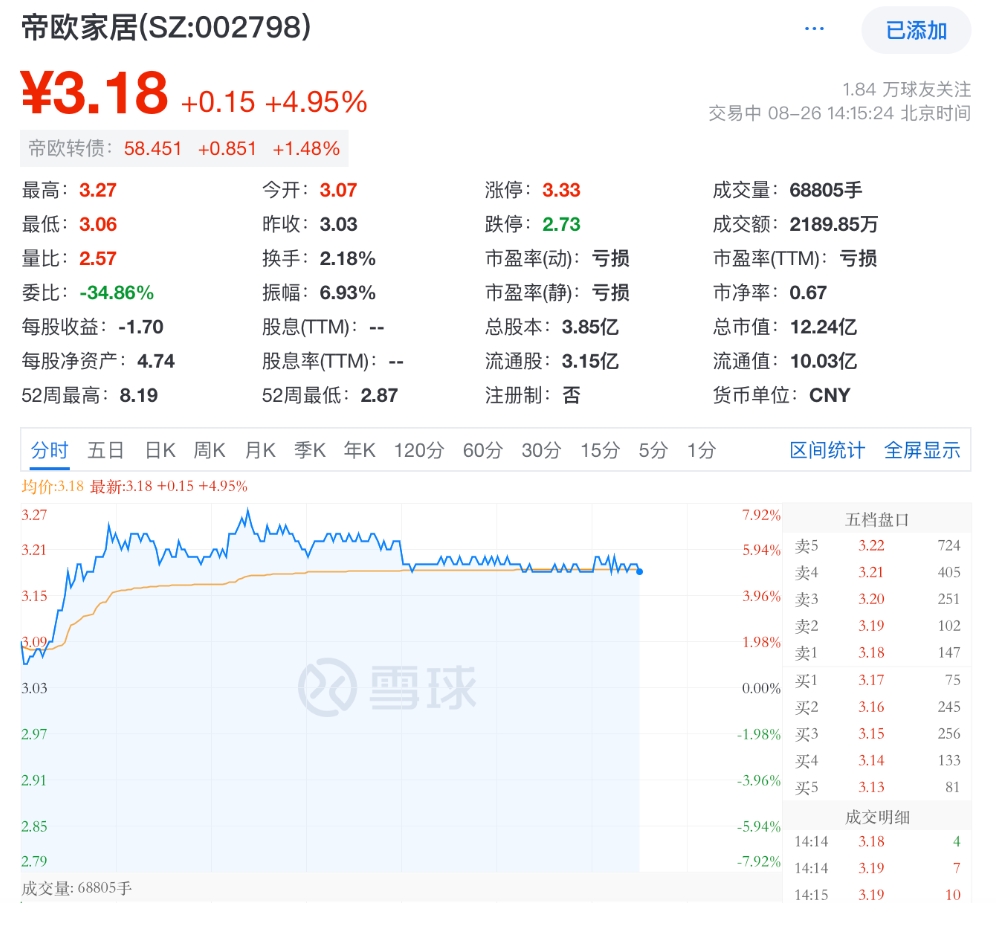996x940 pixels.
Task: Click the 量比 value 2.57
Action: coord(98,258)
